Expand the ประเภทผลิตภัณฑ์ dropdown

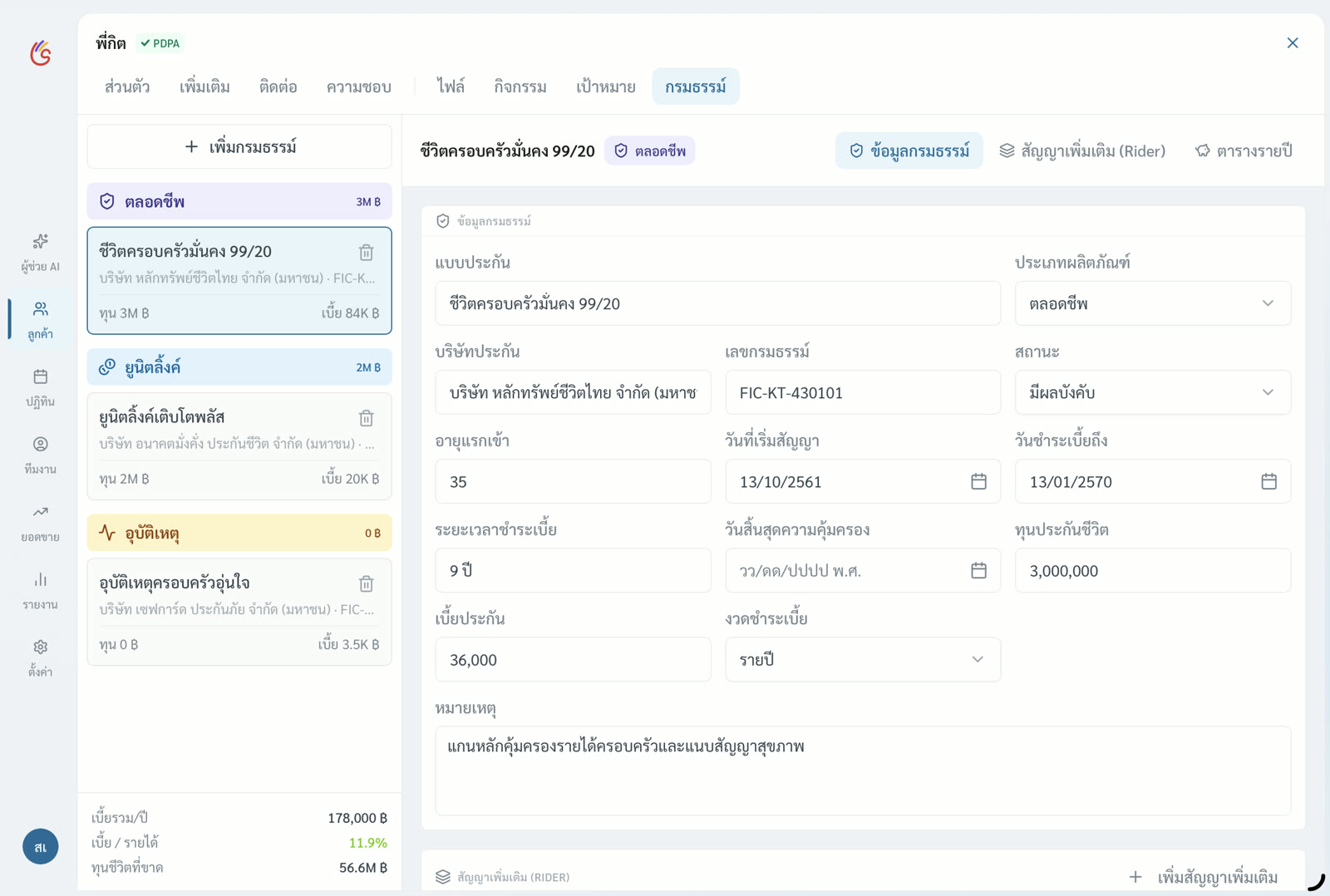pos(1152,303)
